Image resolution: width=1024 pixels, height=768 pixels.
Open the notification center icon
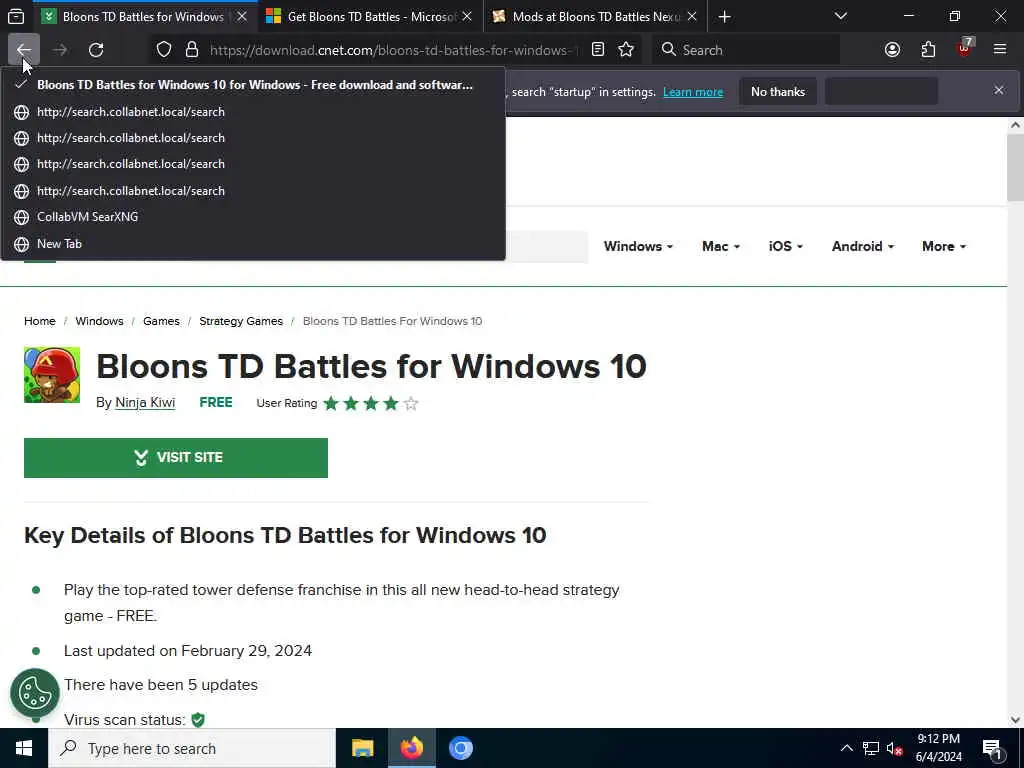point(993,749)
